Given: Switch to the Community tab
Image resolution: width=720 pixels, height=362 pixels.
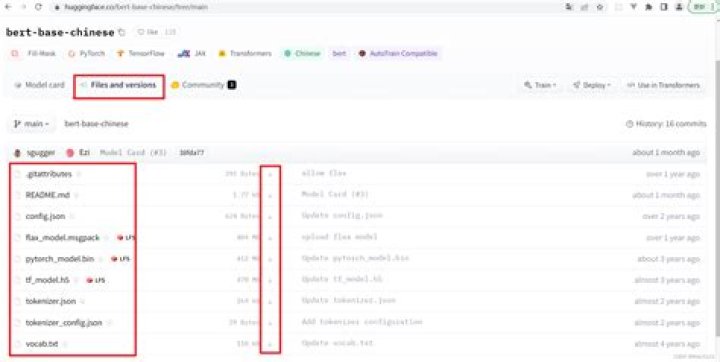Looking at the screenshot, I should pos(203,85).
